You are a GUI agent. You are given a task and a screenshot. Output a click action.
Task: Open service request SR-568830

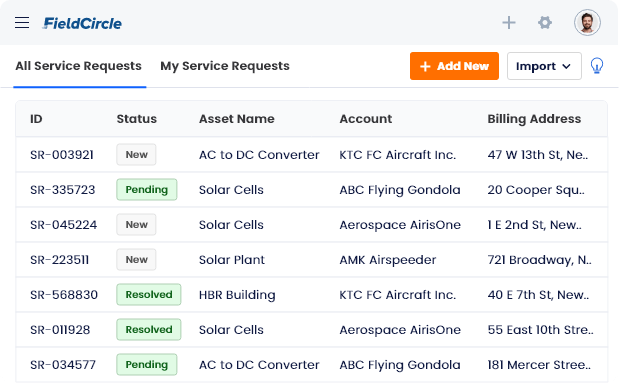[x=64, y=295]
